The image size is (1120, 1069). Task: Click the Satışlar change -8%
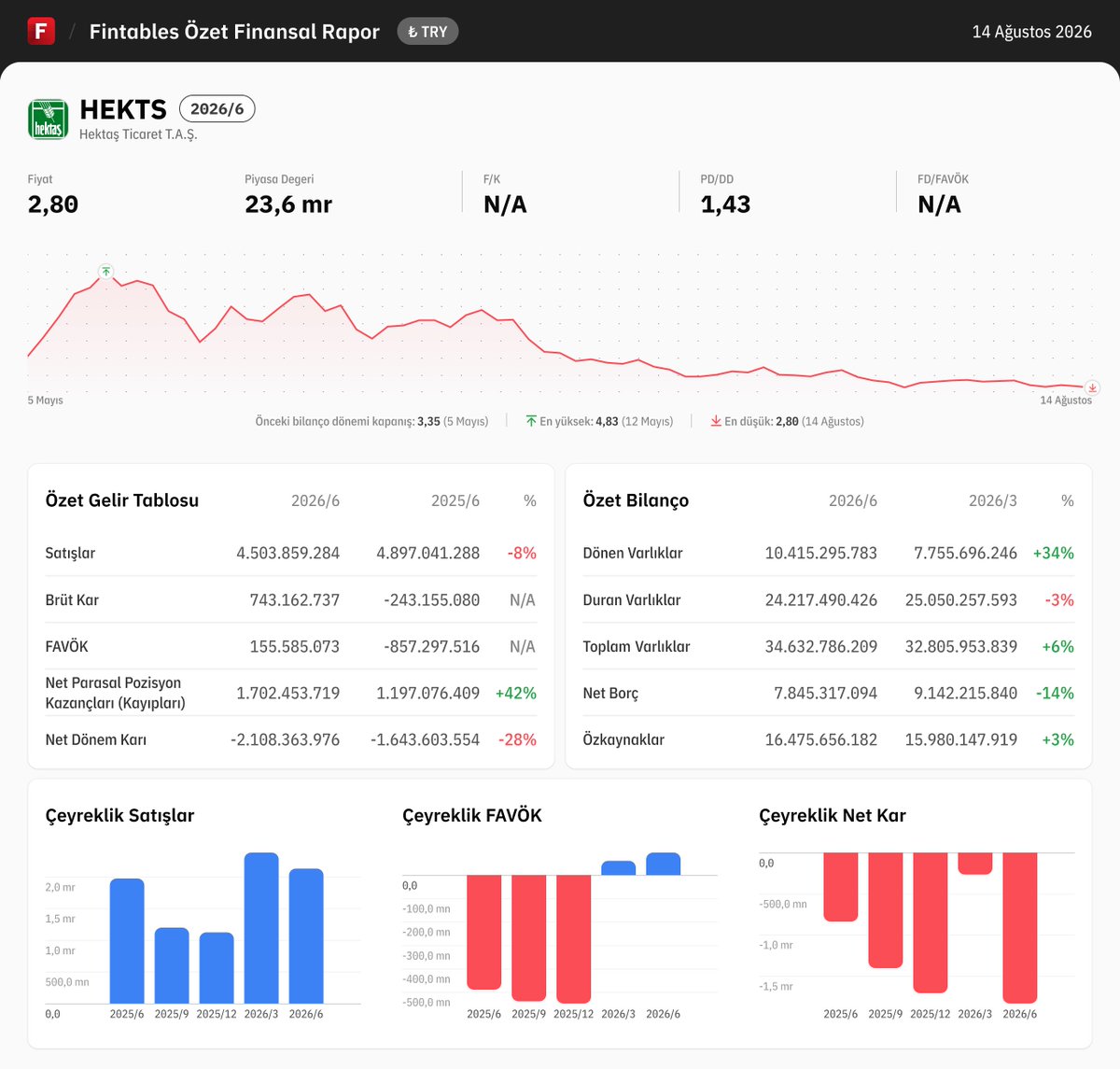pyautogui.click(x=522, y=553)
